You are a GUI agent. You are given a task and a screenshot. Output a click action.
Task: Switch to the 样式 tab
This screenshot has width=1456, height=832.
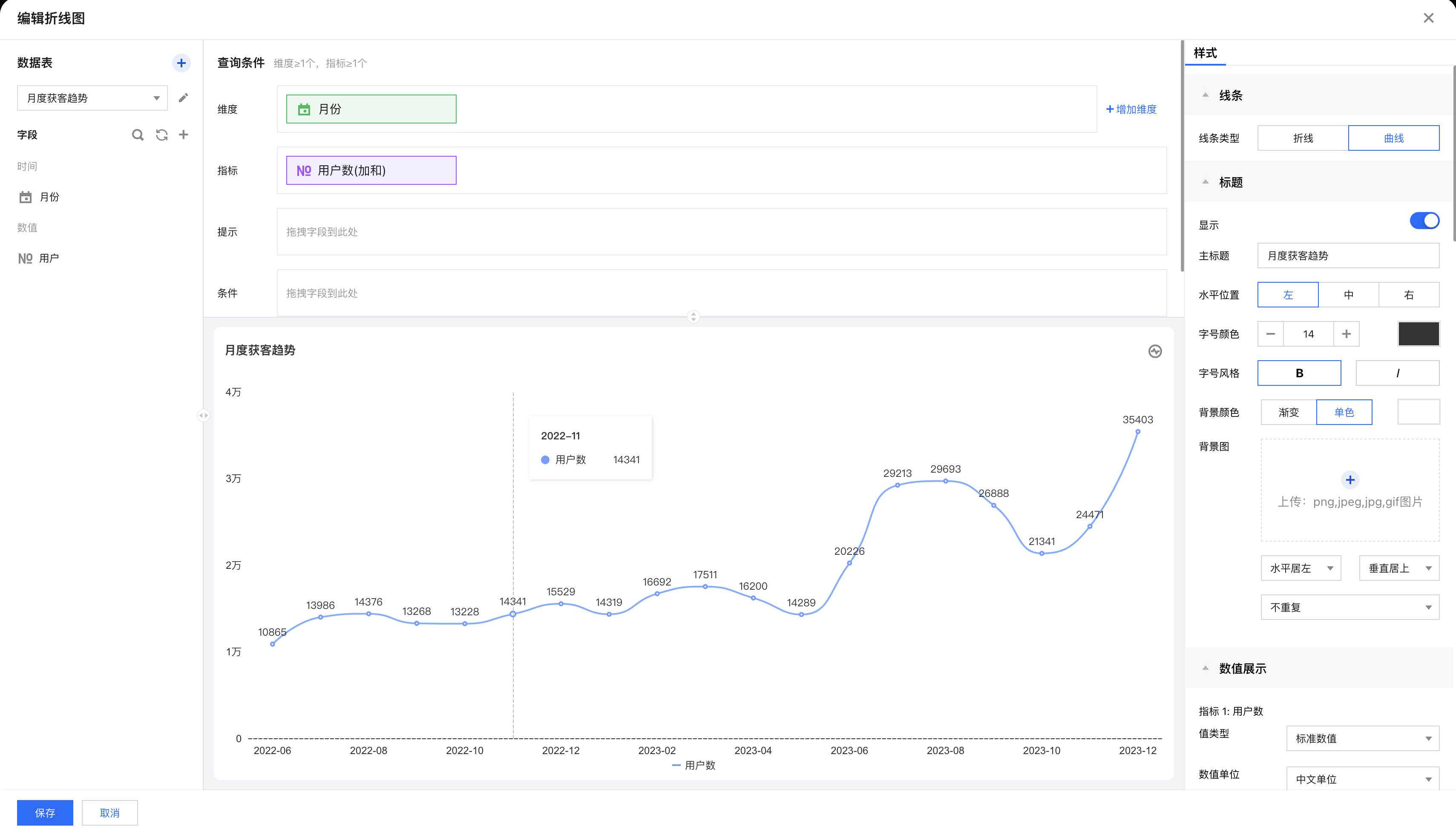[1205, 53]
